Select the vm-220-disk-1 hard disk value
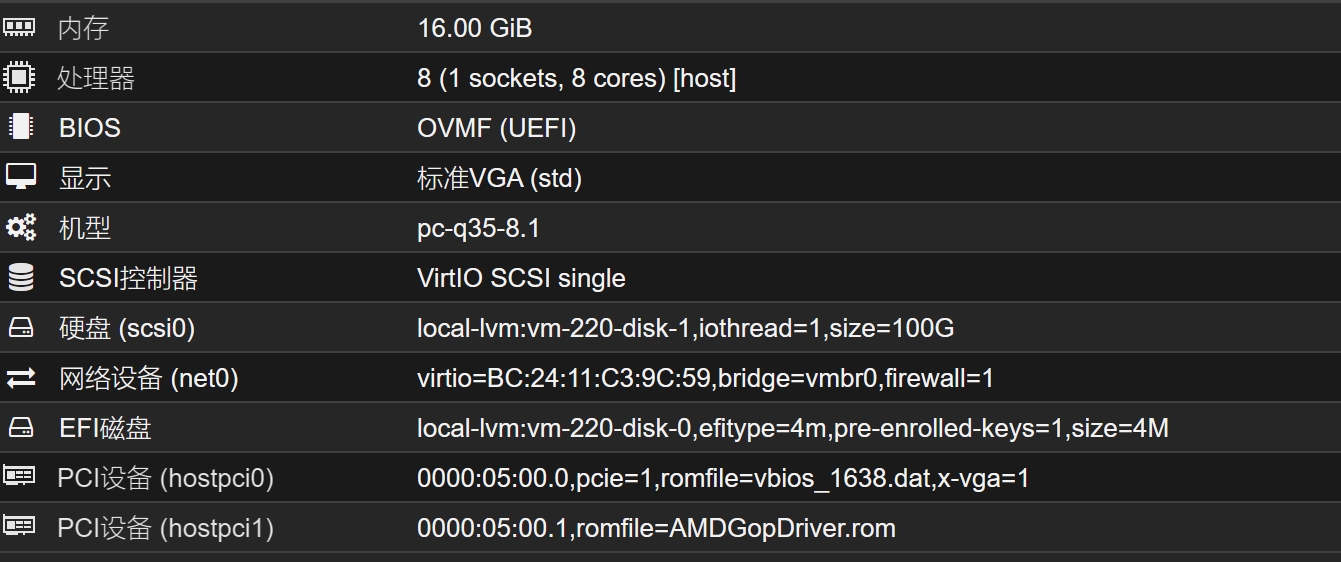 [685, 328]
